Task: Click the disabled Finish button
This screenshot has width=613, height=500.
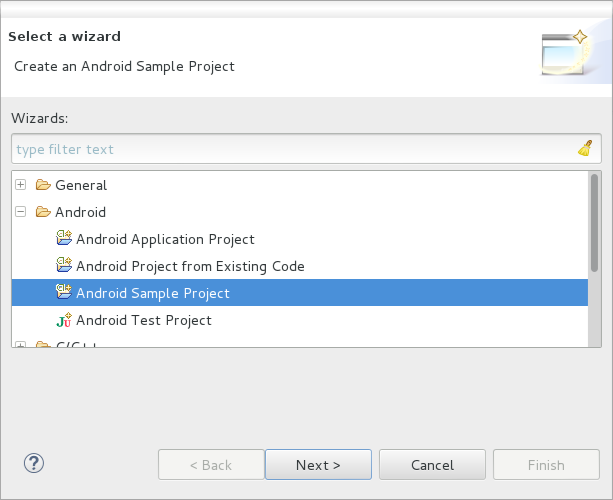Action: tap(546, 465)
